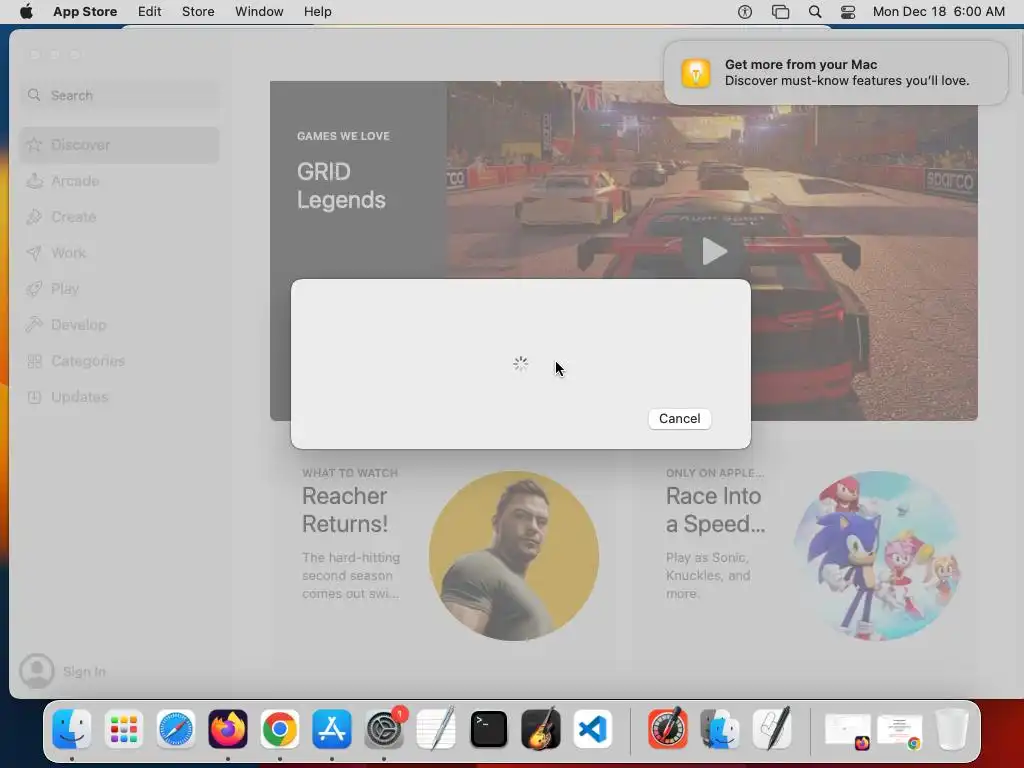Open Accessibility shortcuts in the menu bar

(x=744, y=12)
